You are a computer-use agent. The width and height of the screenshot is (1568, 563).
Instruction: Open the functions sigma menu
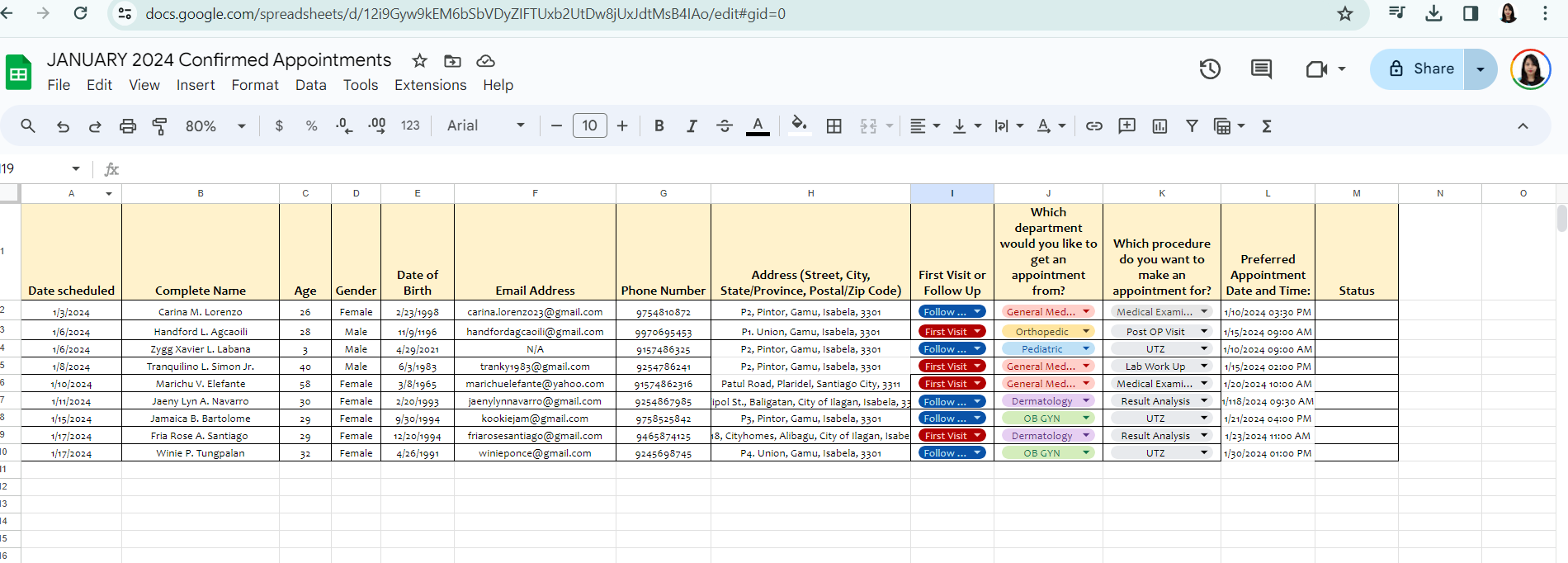coord(1267,126)
